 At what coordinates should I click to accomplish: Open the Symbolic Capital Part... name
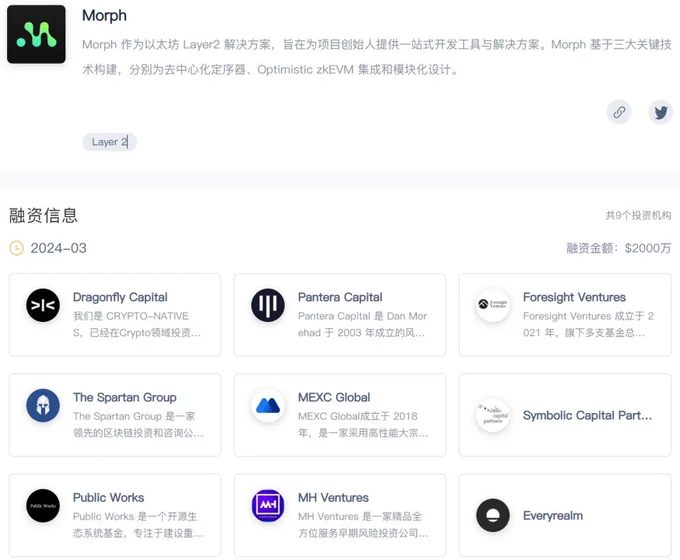coord(587,416)
